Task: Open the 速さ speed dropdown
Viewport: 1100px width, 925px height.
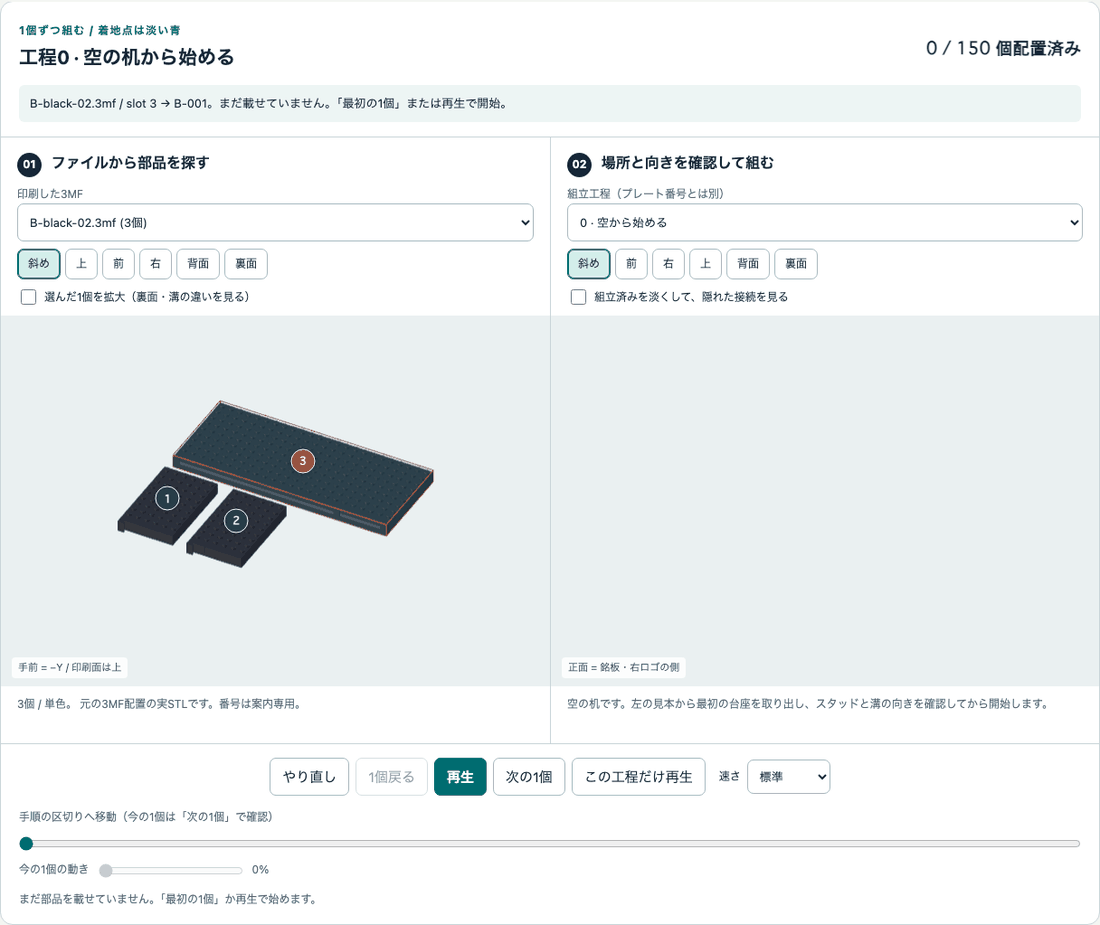Action: pos(789,776)
